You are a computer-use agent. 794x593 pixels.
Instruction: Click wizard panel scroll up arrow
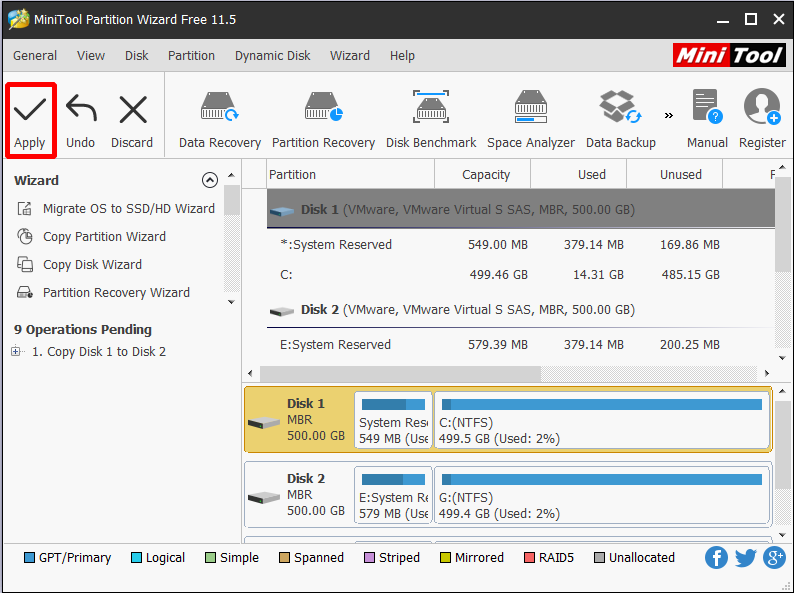click(x=231, y=175)
